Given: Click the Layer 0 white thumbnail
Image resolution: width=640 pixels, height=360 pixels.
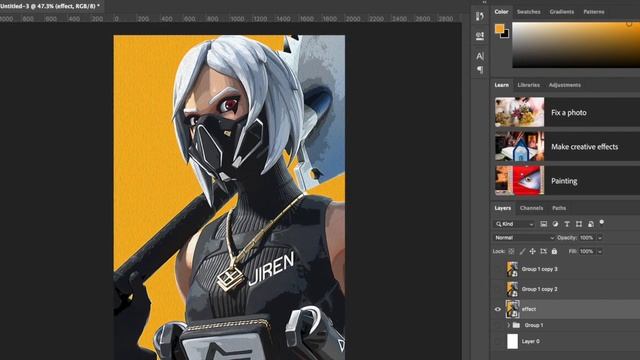Looking at the screenshot, I should 512,341.
